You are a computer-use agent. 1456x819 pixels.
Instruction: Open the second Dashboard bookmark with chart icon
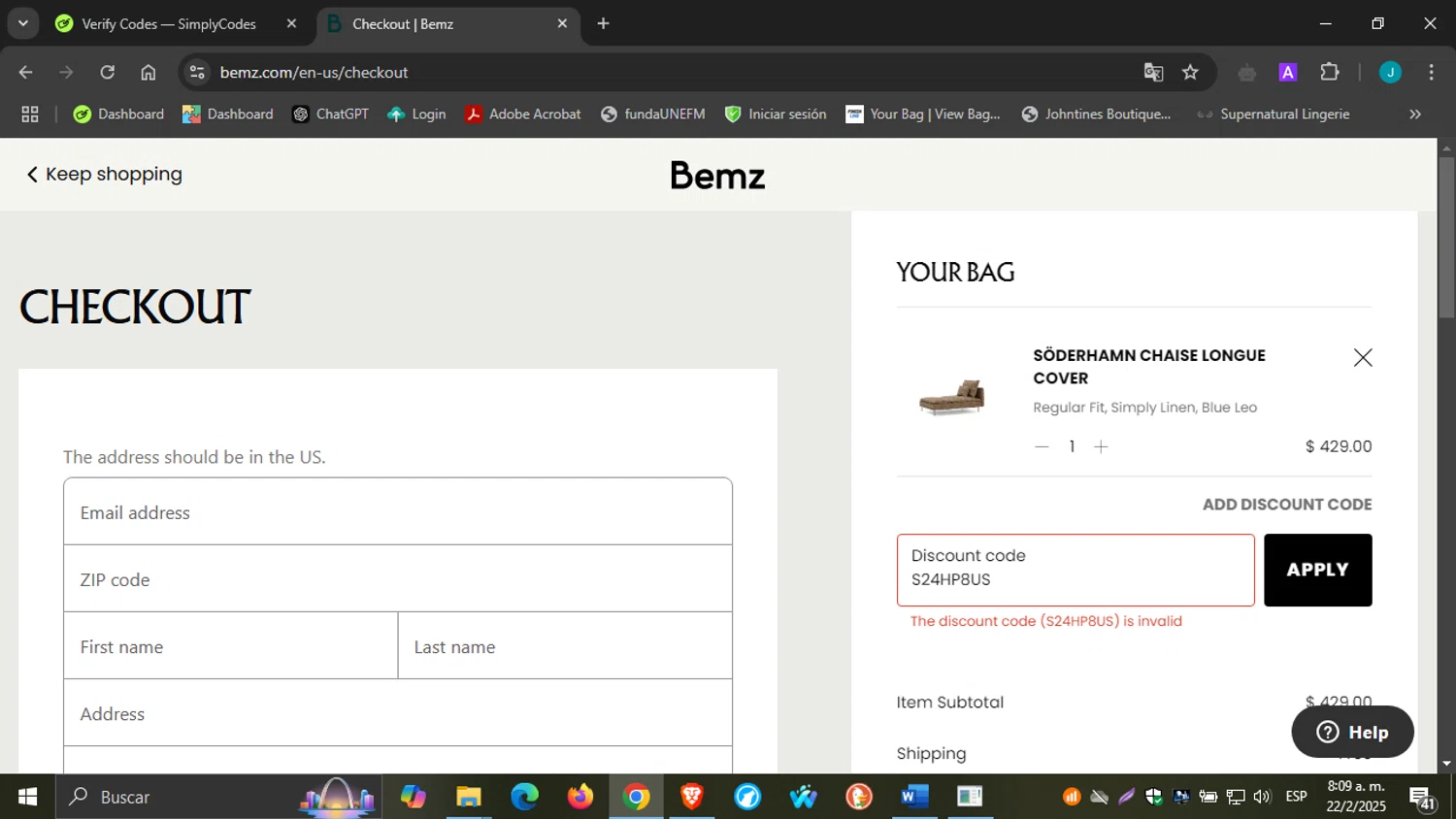click(228, 115)
